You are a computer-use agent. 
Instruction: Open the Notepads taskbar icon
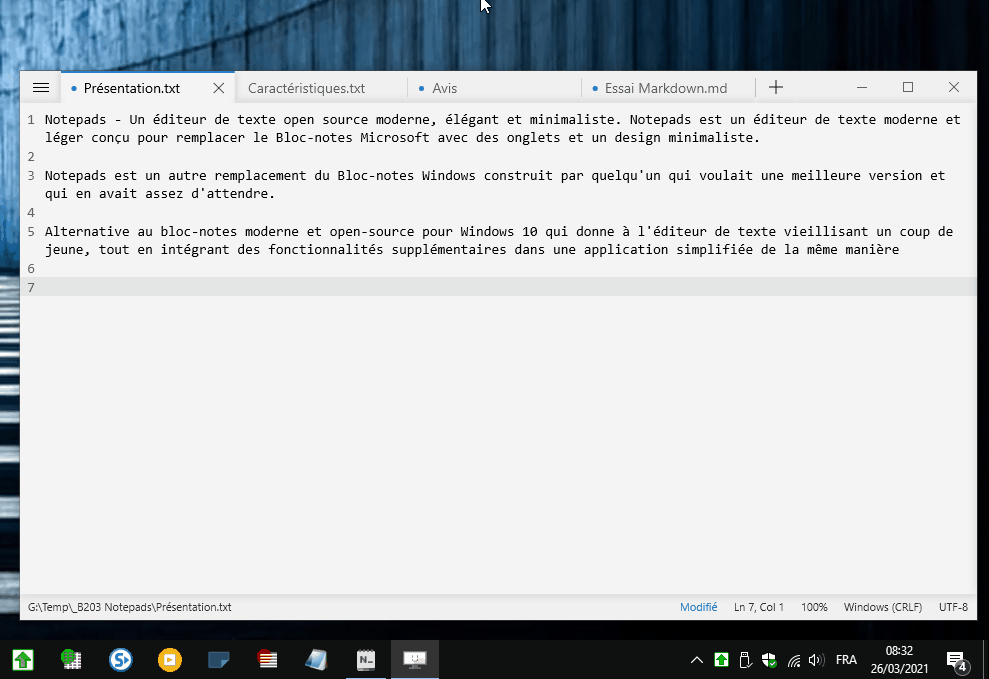pyautogui.click(x=366, y=660)
